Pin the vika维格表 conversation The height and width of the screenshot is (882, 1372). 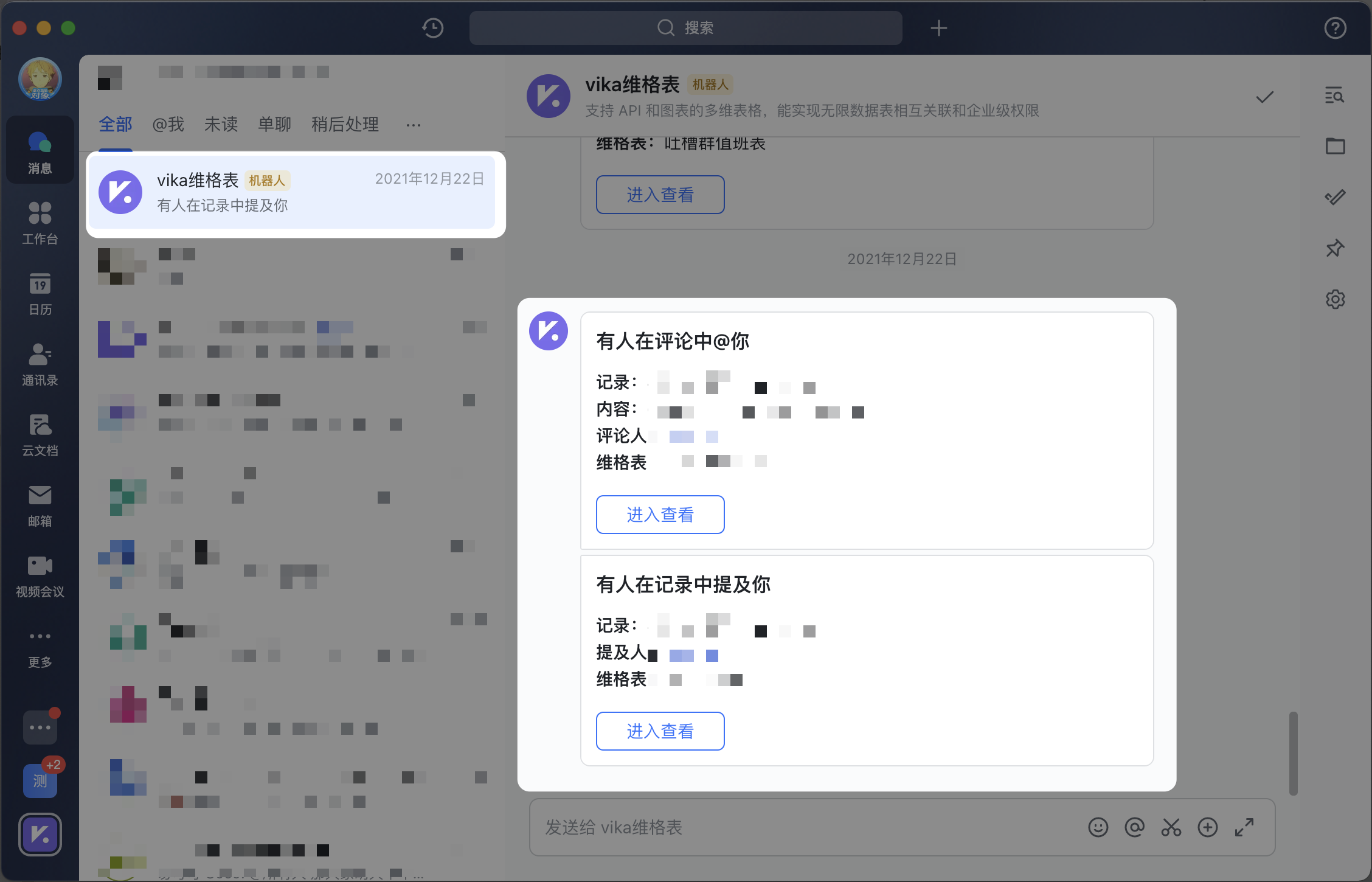tap(1336, 248)
